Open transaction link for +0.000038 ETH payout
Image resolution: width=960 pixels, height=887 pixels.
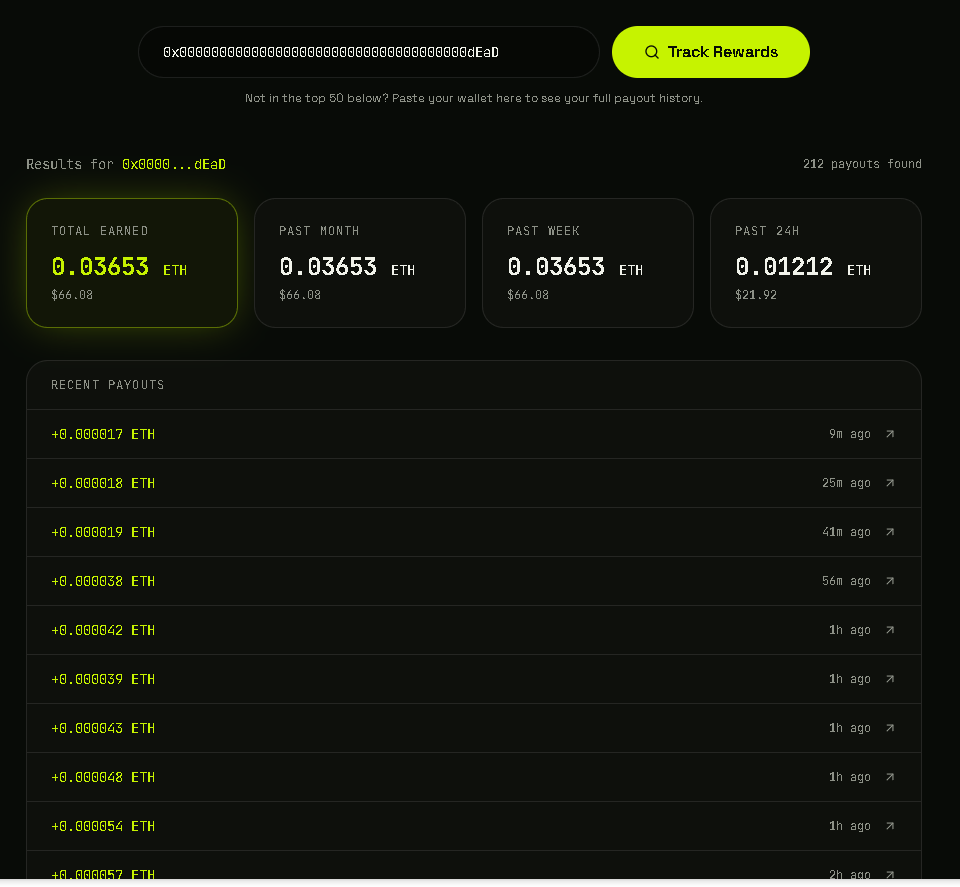(x=890, y=581)
